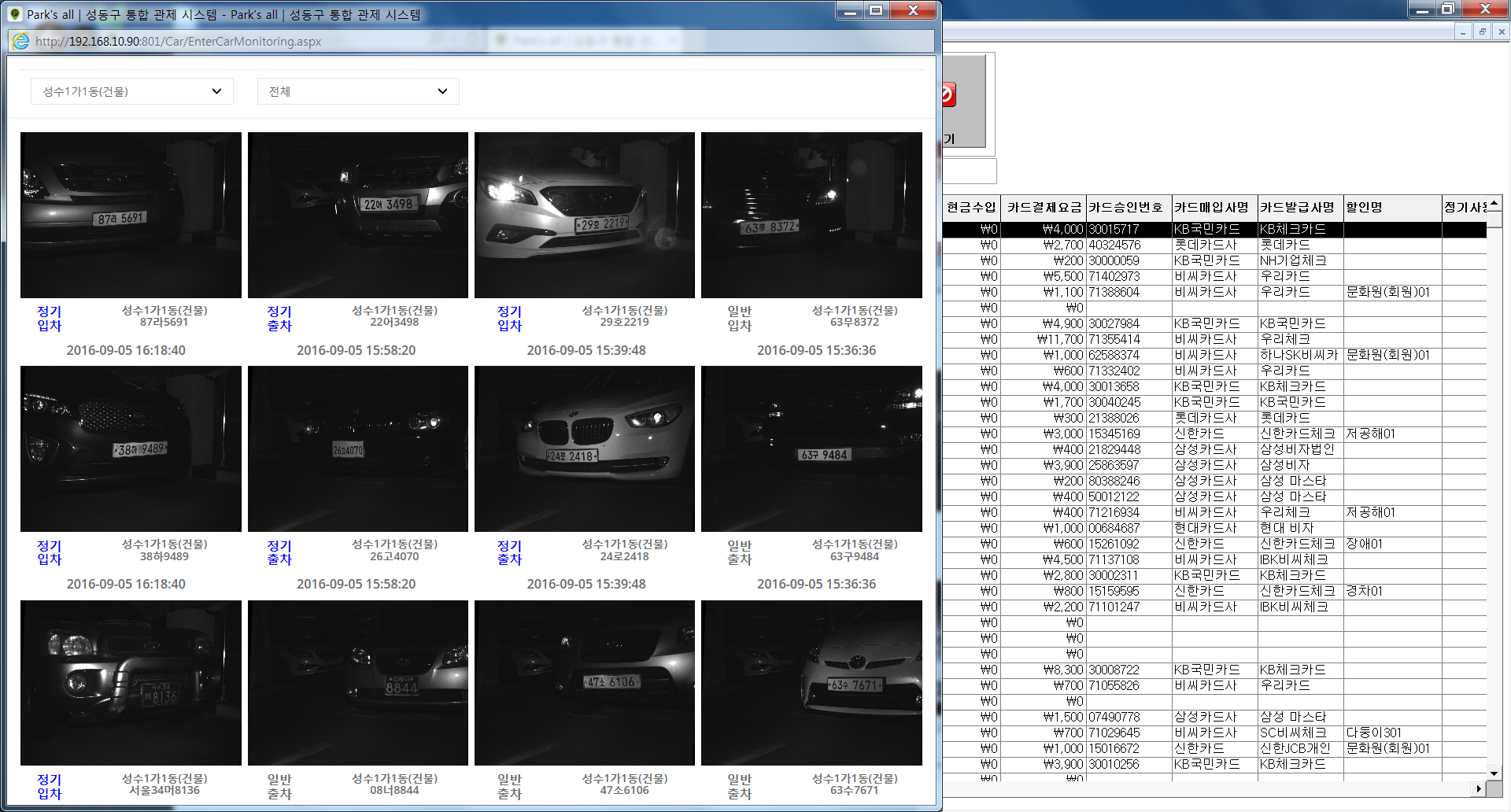Open BMW car photo with plate 24로2418
The image size is (1511, 812).
point(585,448)
